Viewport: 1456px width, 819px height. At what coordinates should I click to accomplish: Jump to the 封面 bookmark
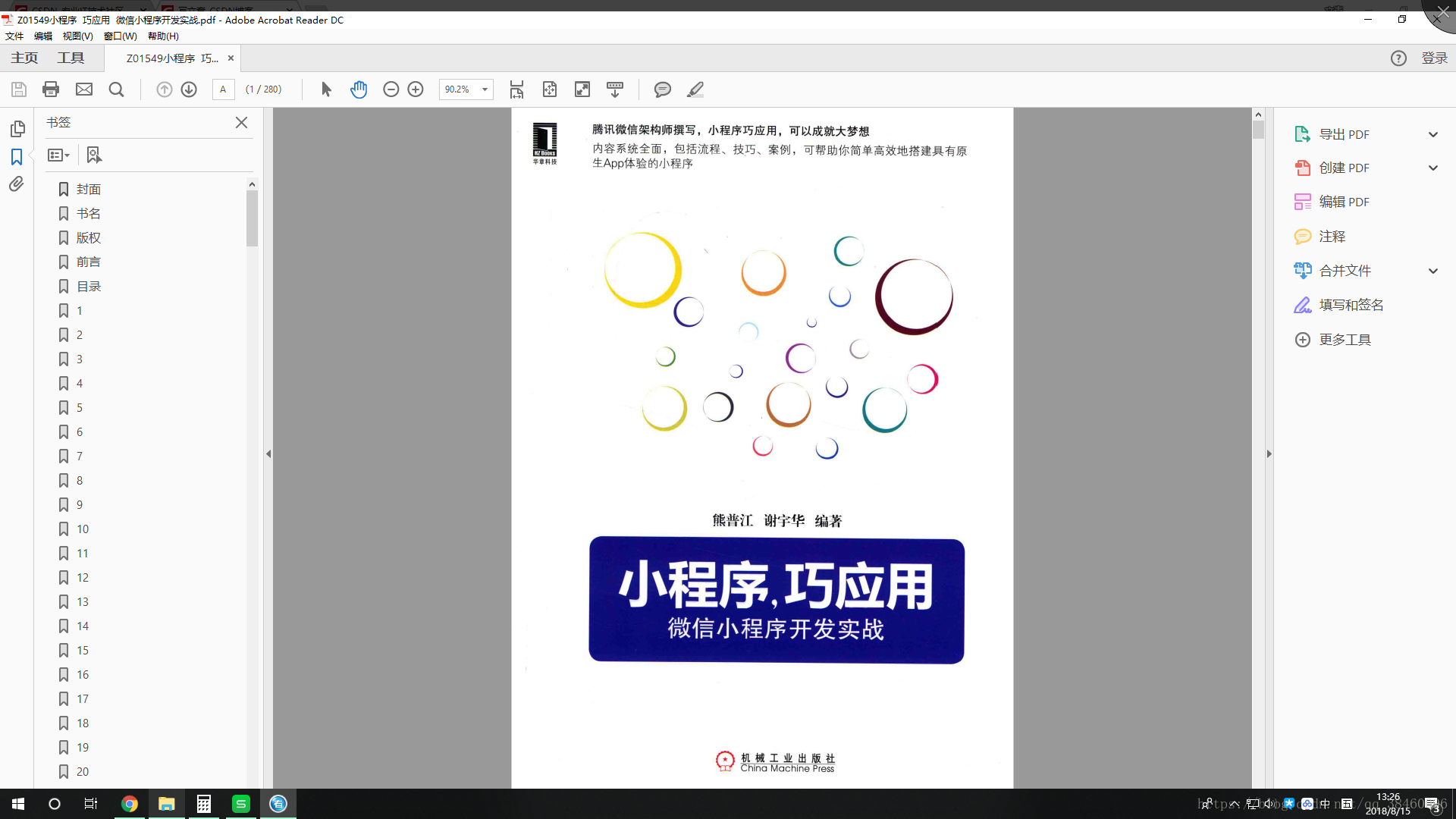pyautogui.click(x=88, y=190)
